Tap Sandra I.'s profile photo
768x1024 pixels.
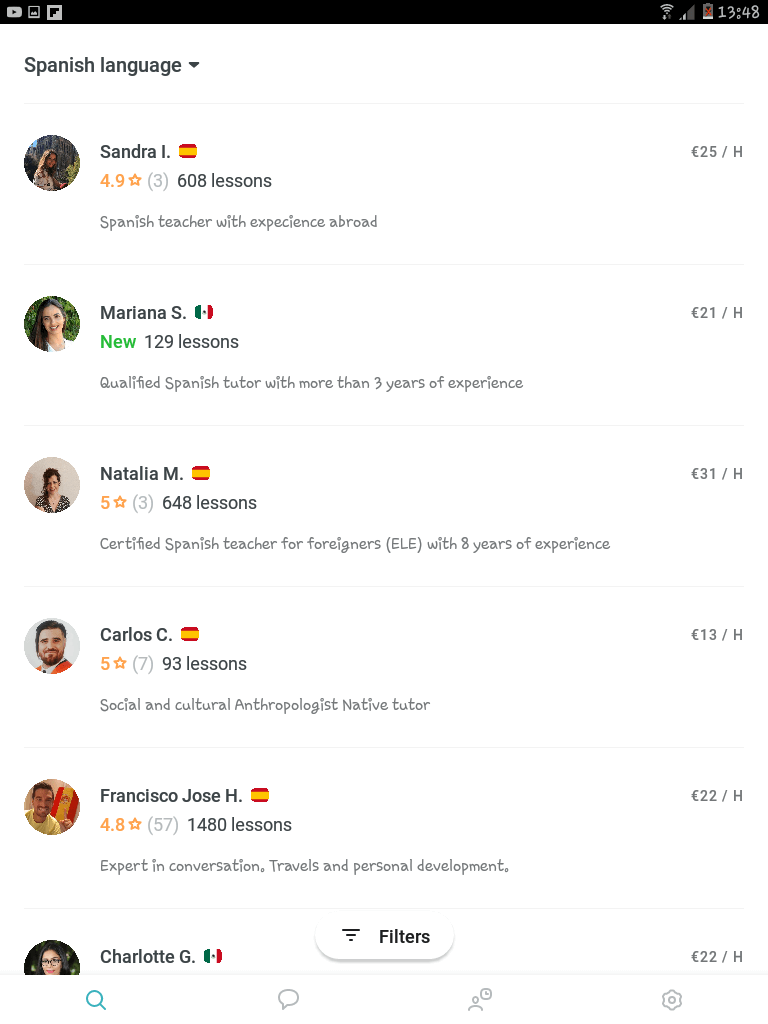(x=52, y=163)
